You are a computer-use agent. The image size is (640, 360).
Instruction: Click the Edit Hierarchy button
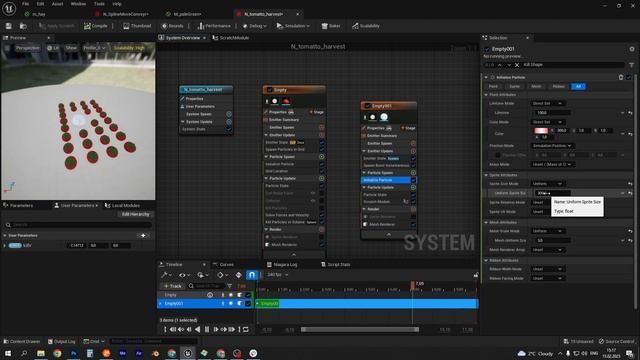pyautogui.click(x=136, y=214)
